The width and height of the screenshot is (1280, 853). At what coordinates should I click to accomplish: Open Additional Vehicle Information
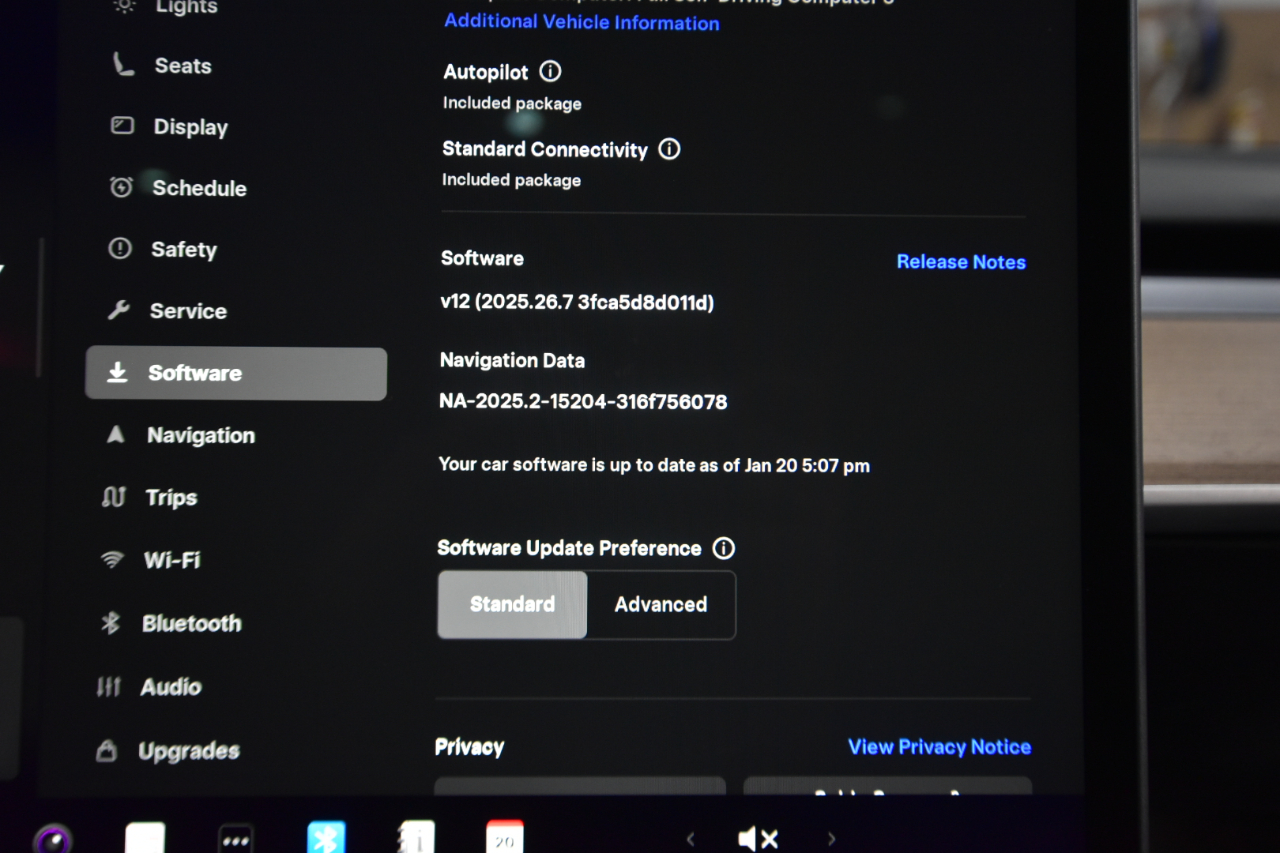[581, 23]
